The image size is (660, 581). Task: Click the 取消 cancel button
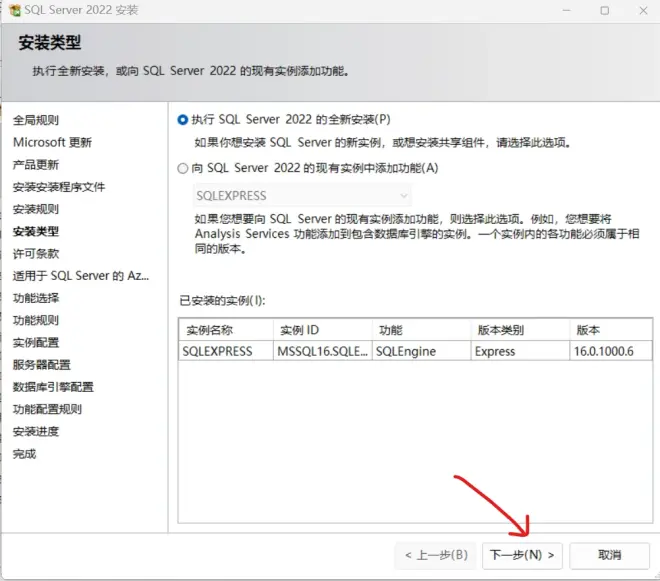click(609, 555)
